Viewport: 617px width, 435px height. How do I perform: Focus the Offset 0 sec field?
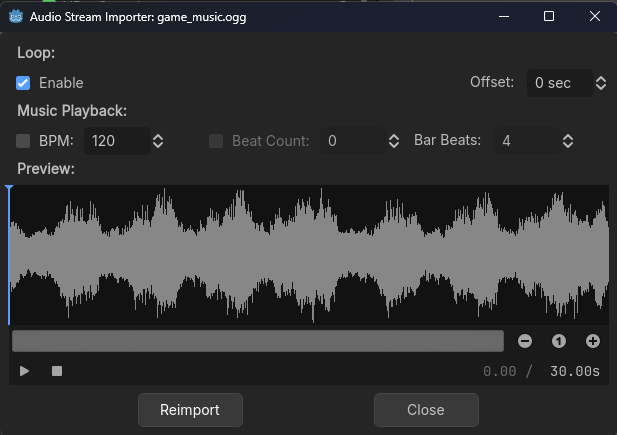coord(560,83)
